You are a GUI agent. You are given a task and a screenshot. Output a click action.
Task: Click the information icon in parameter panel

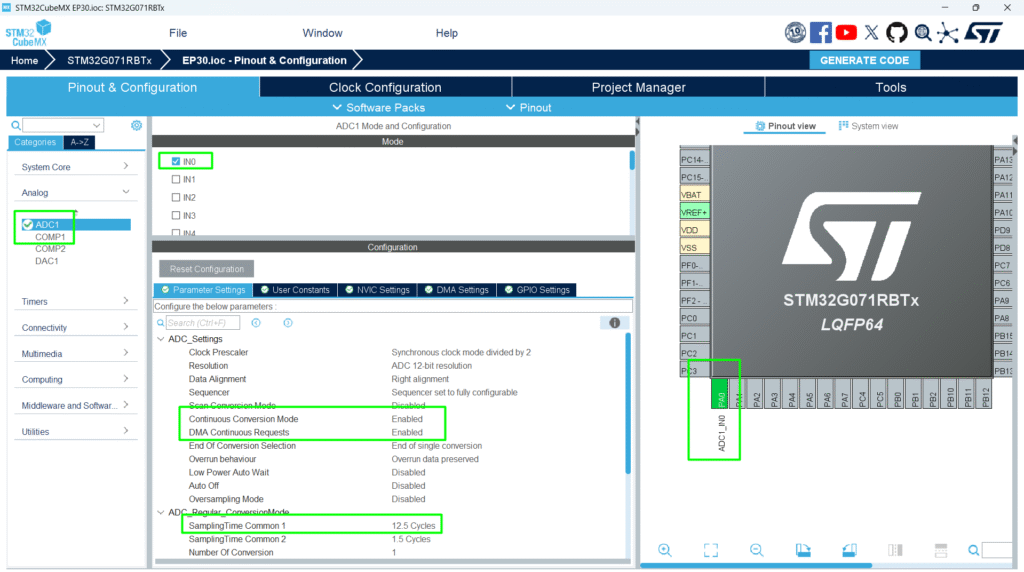pos(614,323)
